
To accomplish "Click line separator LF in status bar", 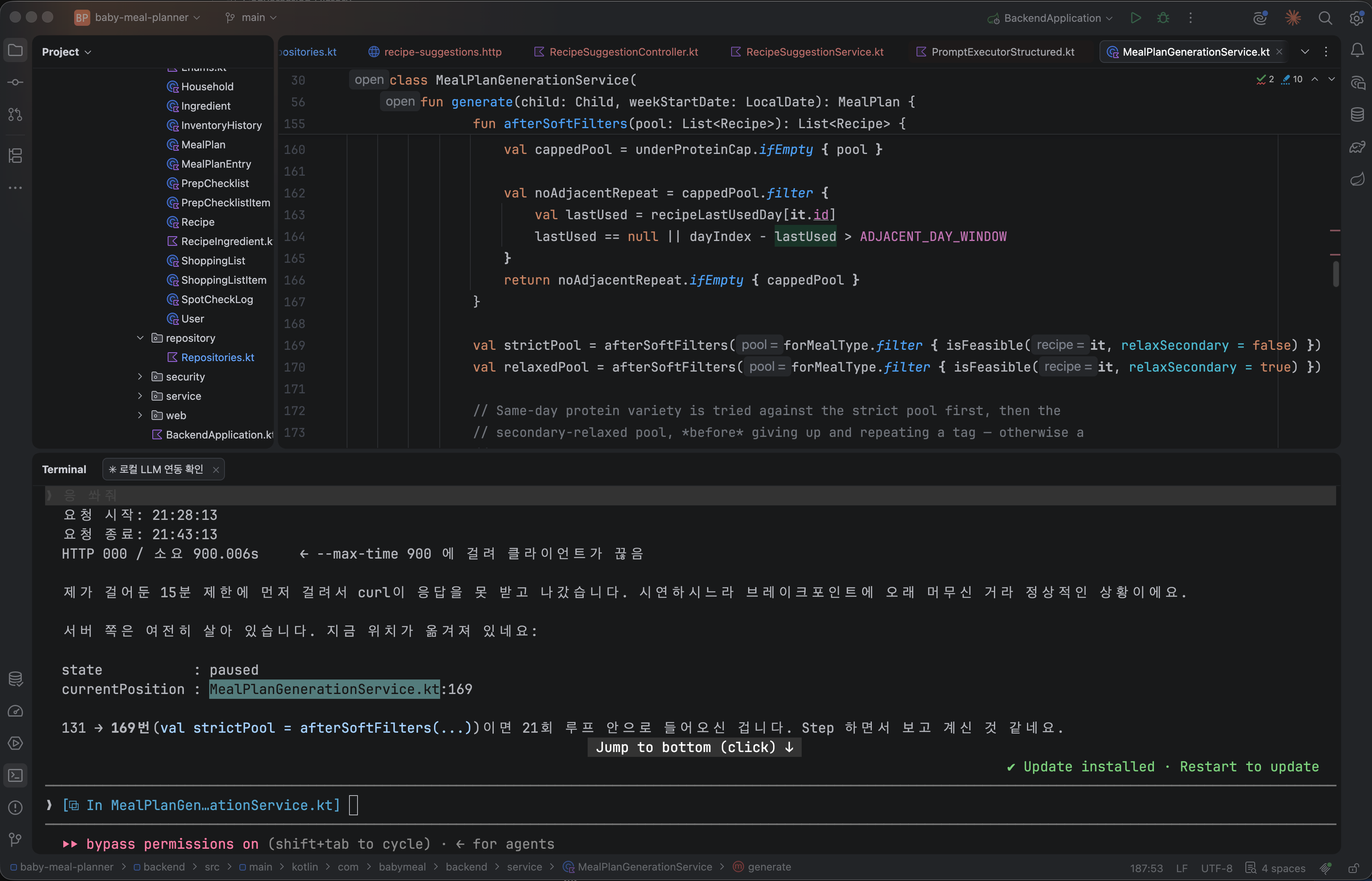I will 1182,868.
